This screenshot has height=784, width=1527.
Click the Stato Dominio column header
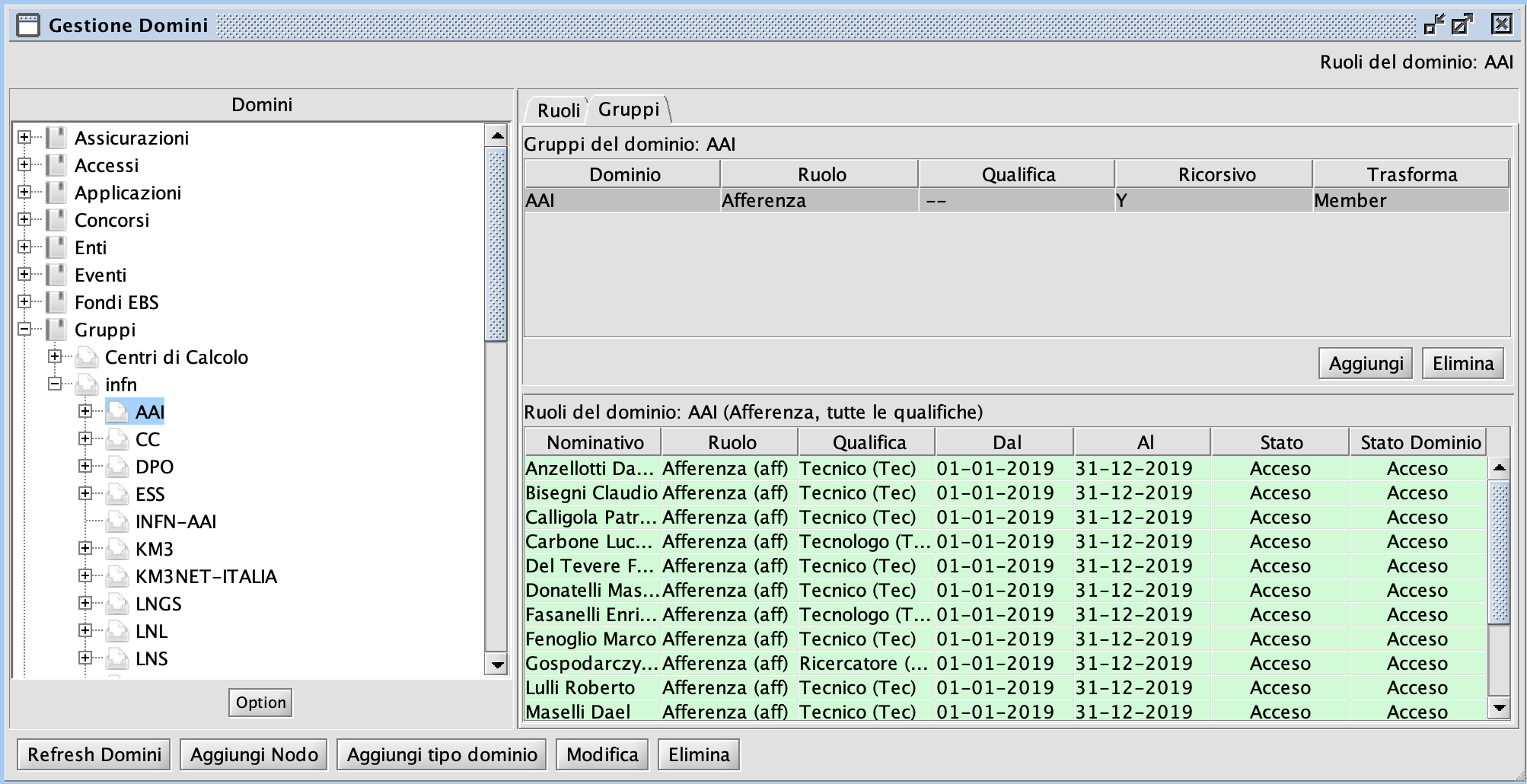[1420, 442]
